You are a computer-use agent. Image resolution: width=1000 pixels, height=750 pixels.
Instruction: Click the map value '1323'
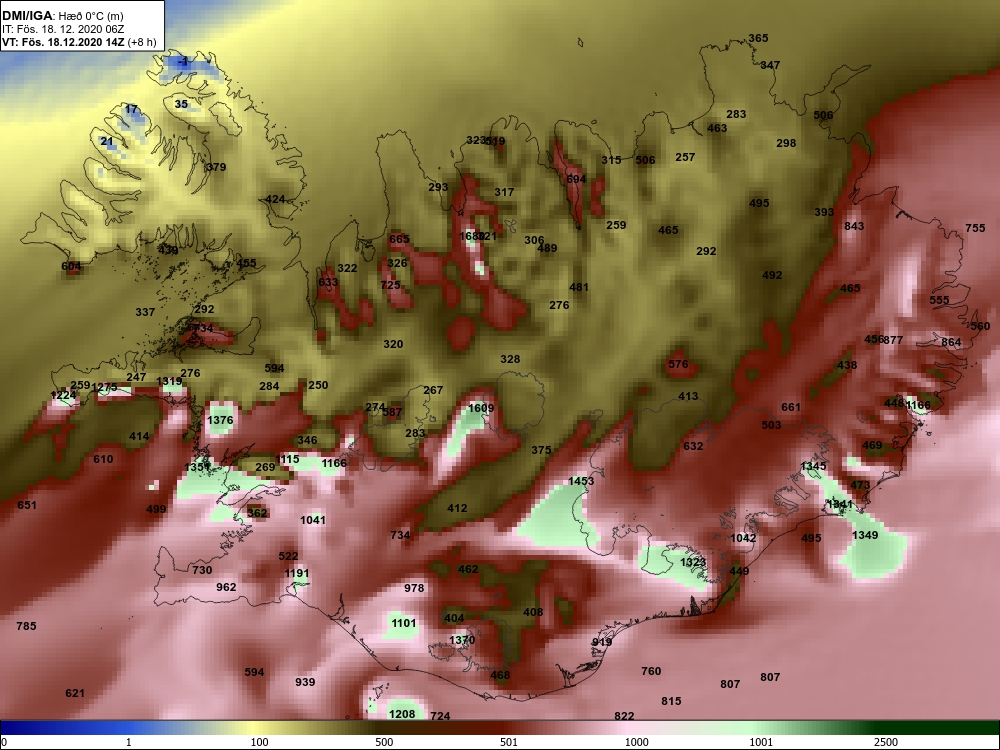693,562
